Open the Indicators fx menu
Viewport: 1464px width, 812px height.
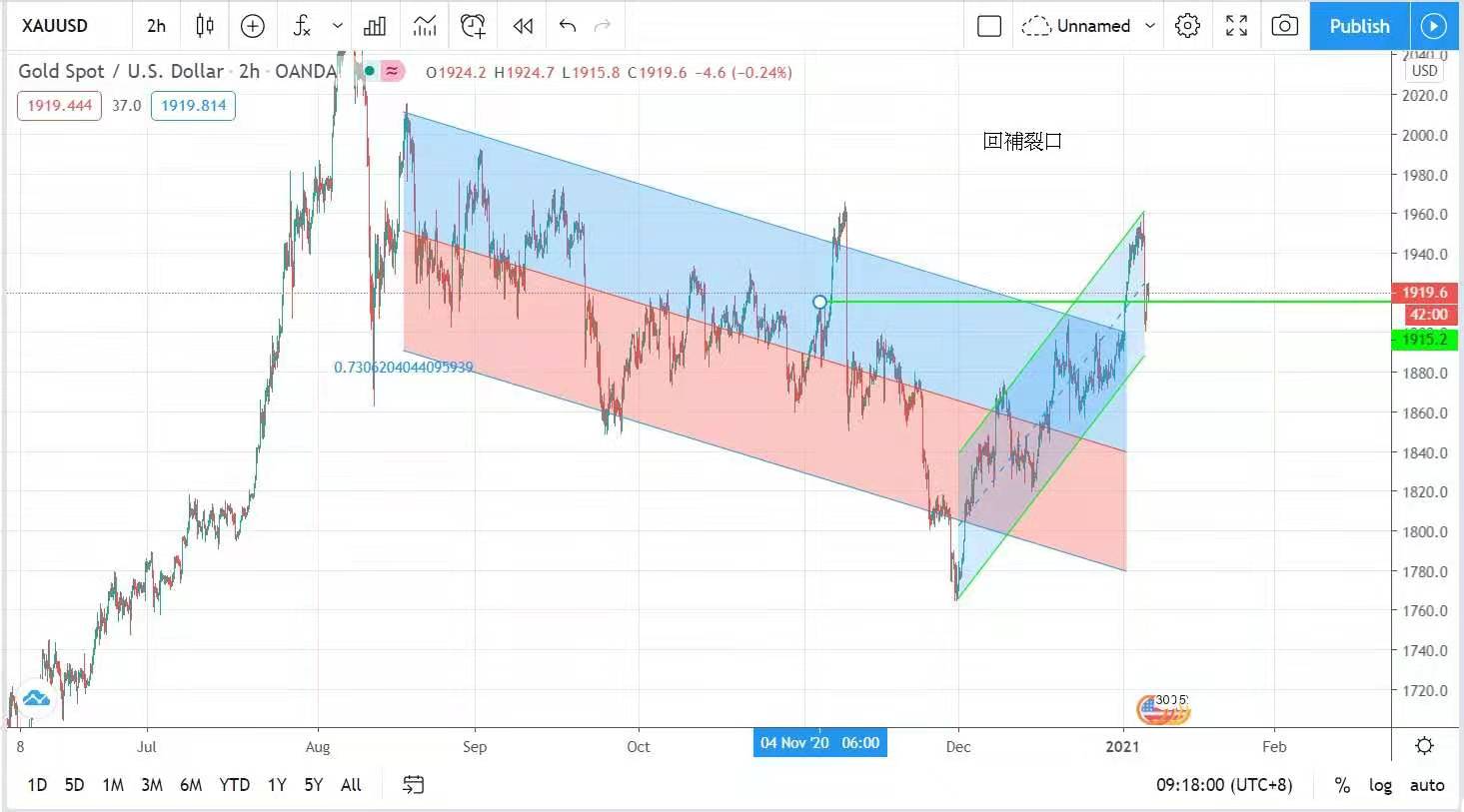click(302, 26)
